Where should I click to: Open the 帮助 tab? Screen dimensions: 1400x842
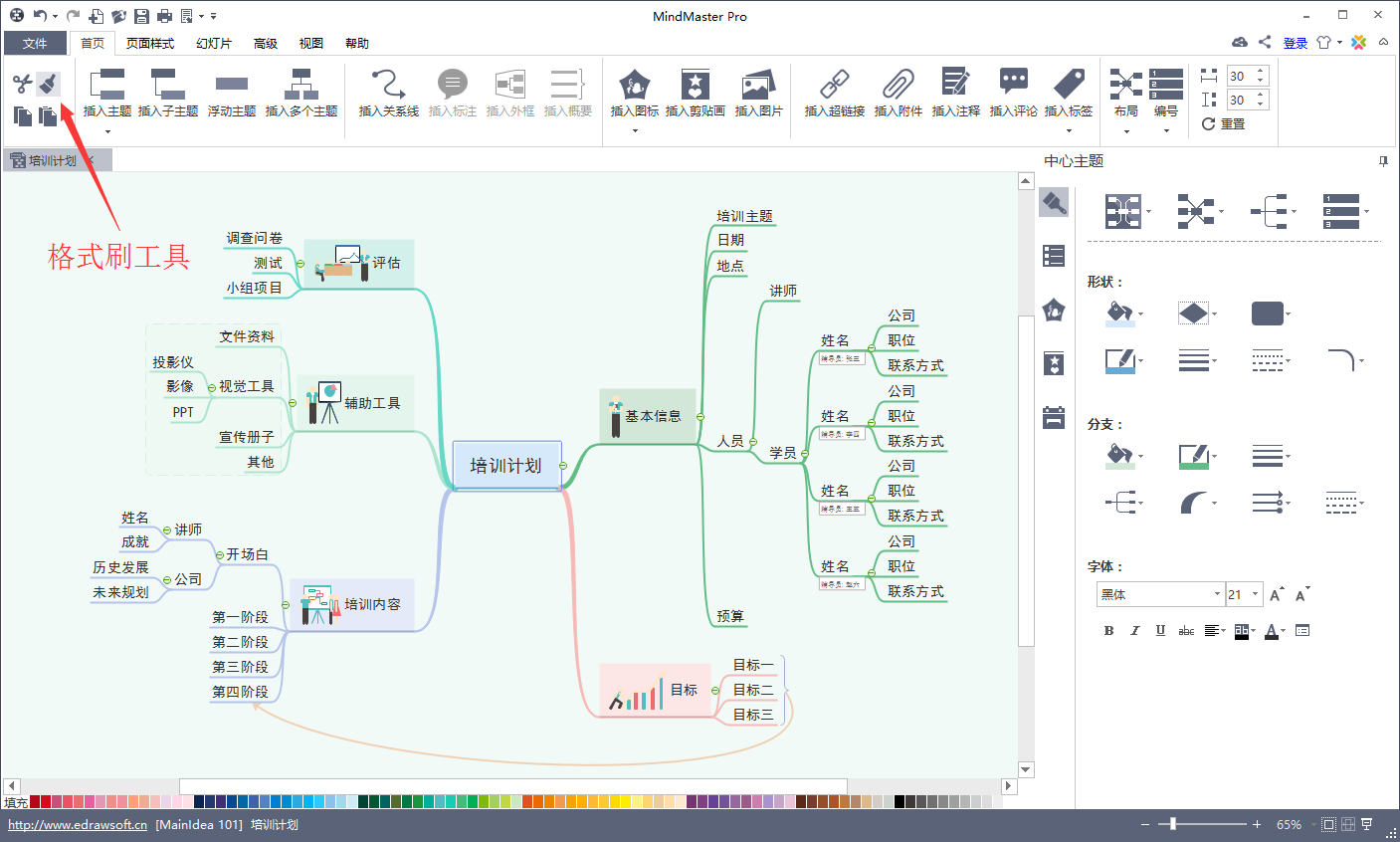coord(357,43)
